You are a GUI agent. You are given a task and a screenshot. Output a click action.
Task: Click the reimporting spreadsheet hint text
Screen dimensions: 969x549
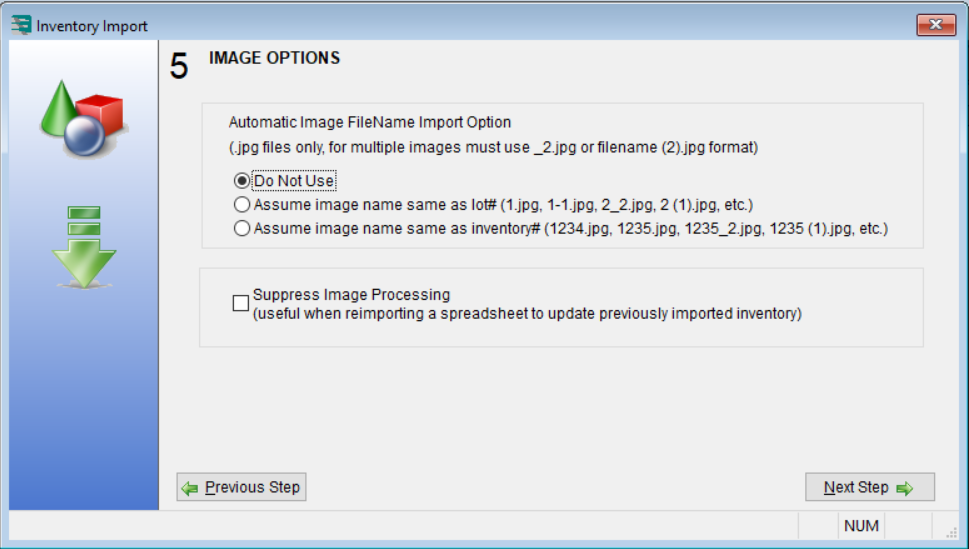click(x=527, y=314)
